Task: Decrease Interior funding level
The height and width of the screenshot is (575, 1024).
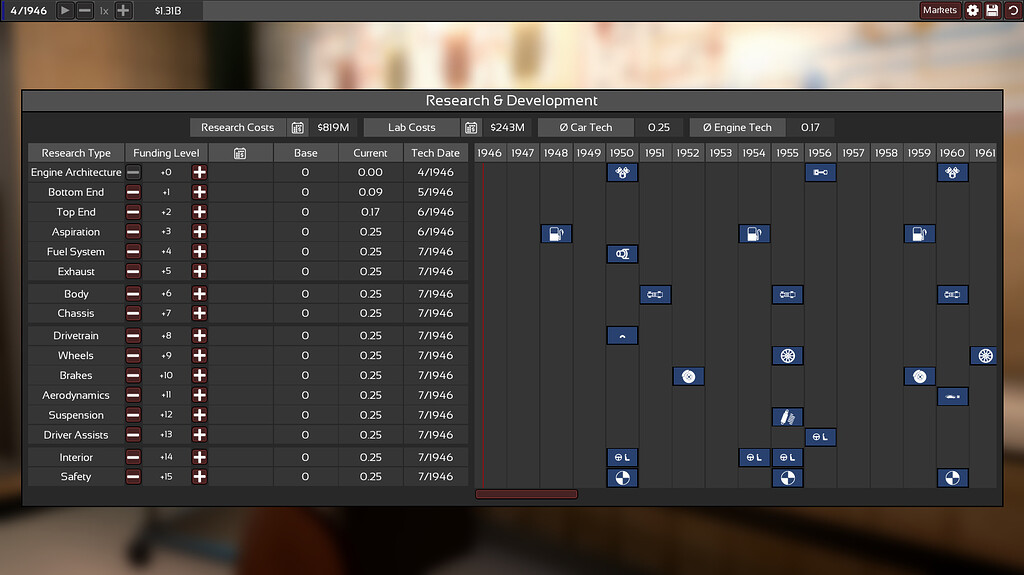Action: tap(133, 457)
